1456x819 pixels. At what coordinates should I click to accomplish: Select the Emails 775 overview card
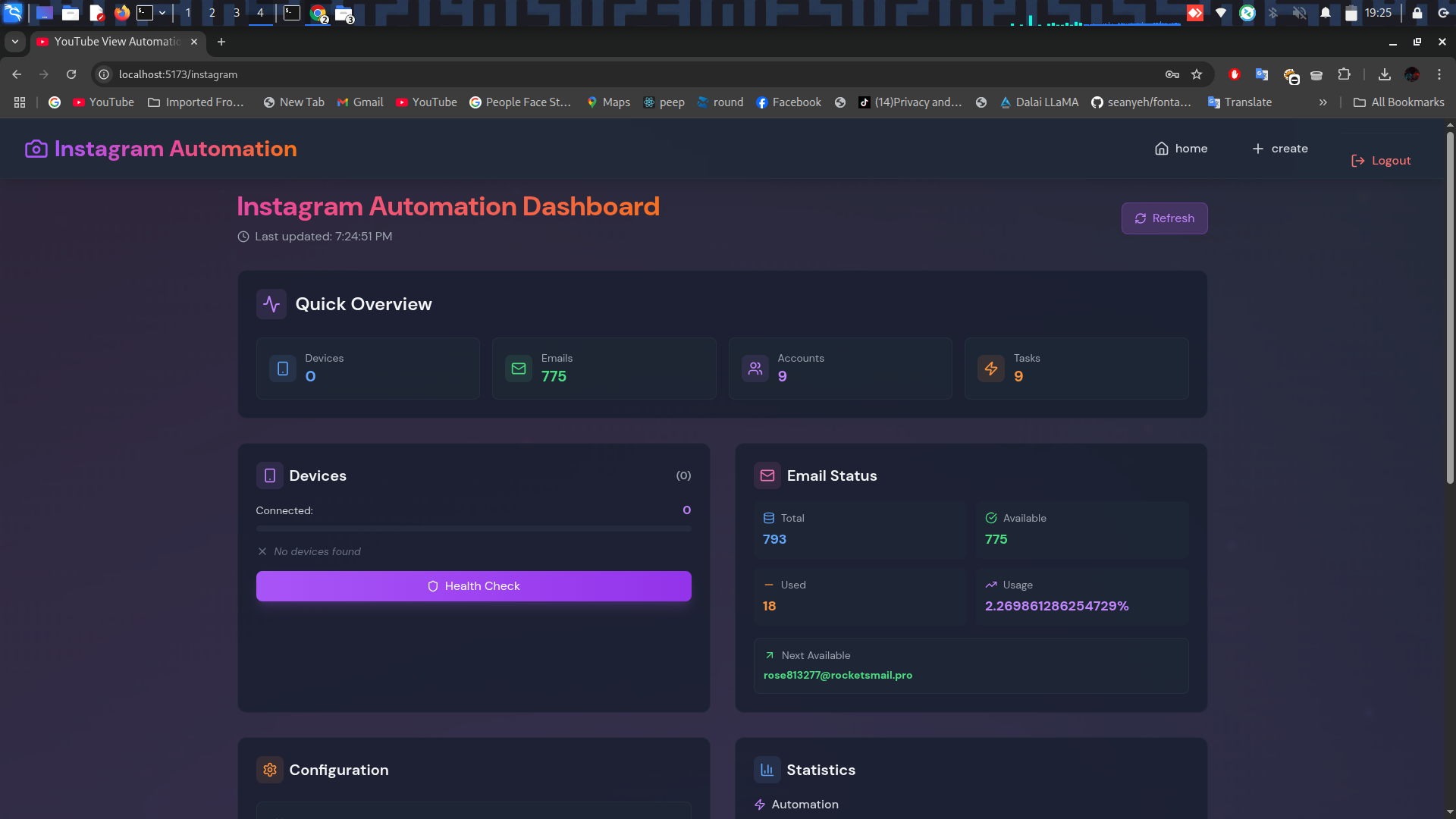(x=604, y=369)
